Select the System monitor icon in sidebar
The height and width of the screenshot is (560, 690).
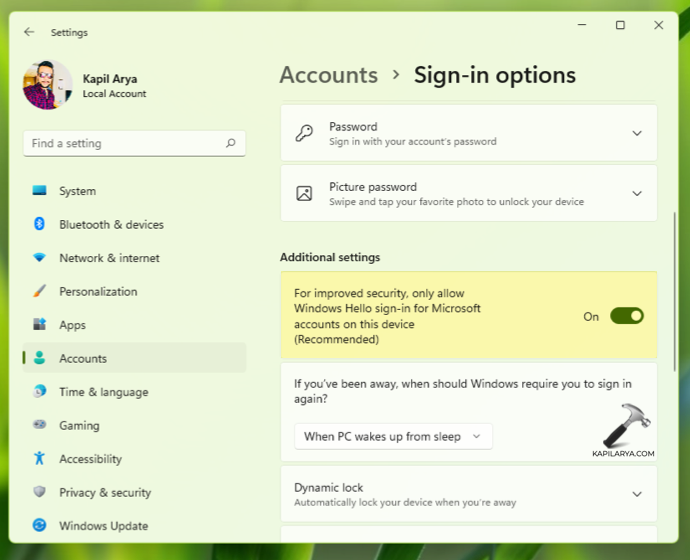39,190
